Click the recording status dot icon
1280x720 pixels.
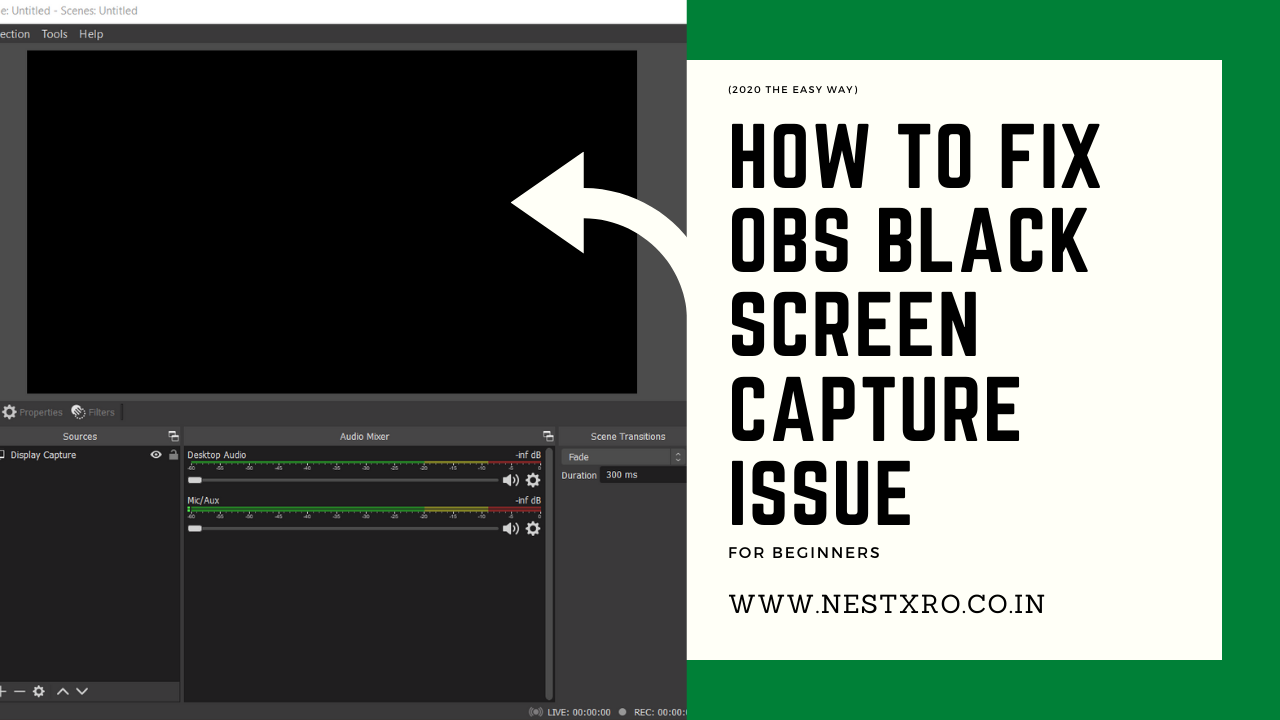(622, 712)
